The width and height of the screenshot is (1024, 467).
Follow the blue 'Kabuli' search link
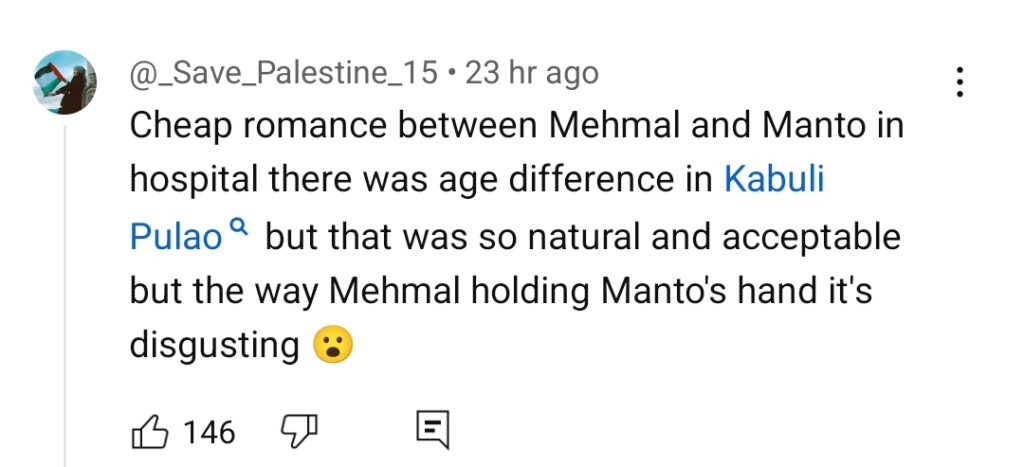tap(773, 181)
